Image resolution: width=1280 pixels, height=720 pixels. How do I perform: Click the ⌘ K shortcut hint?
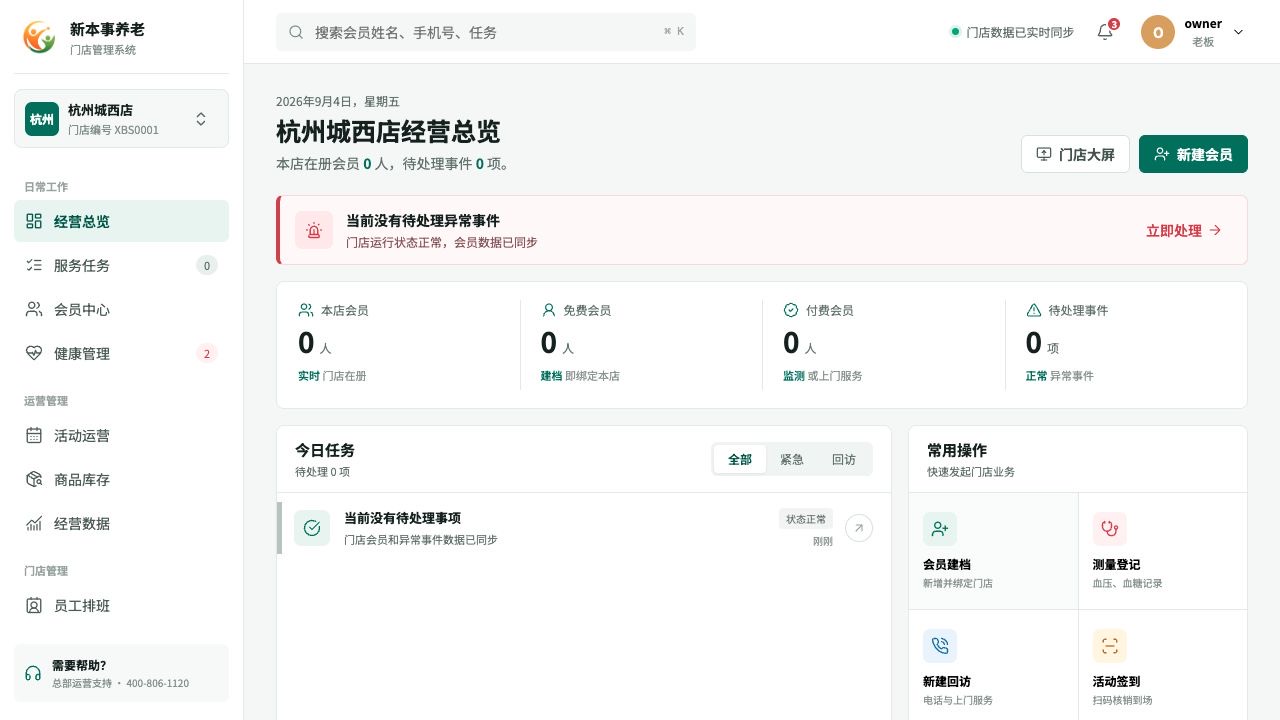click(x=674, y=32)
